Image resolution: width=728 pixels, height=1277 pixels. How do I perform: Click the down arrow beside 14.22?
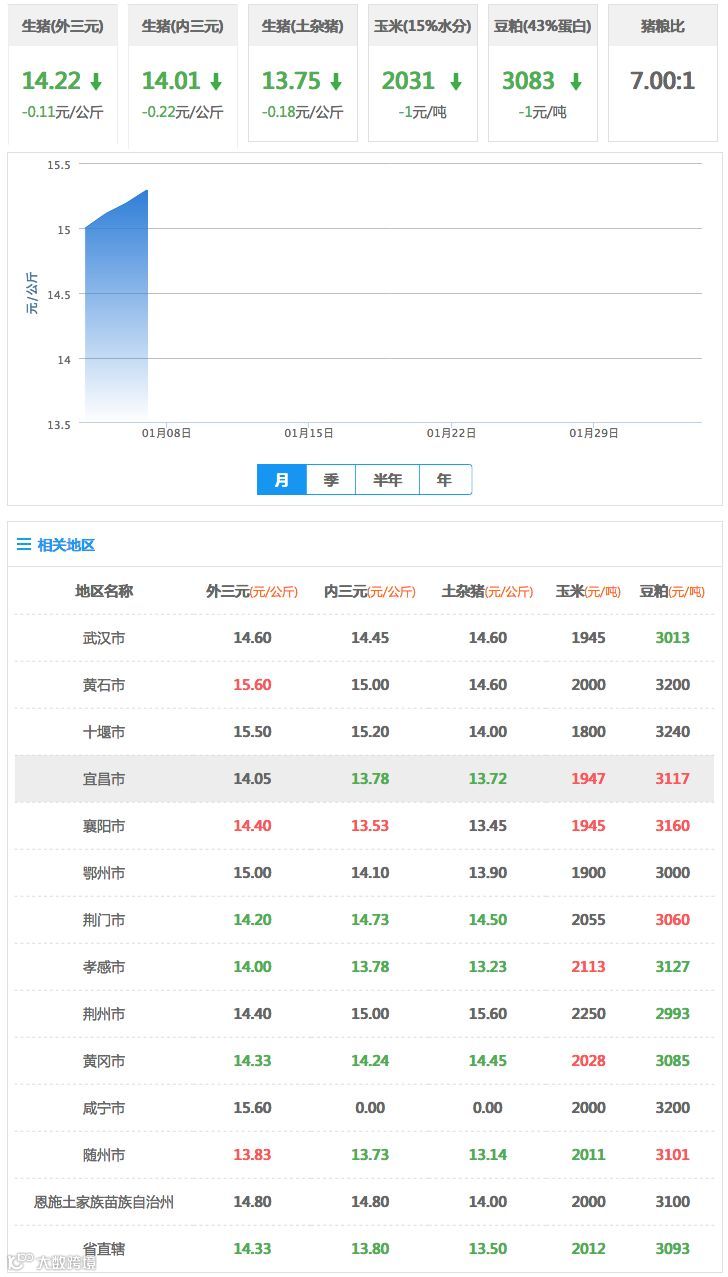96,81
